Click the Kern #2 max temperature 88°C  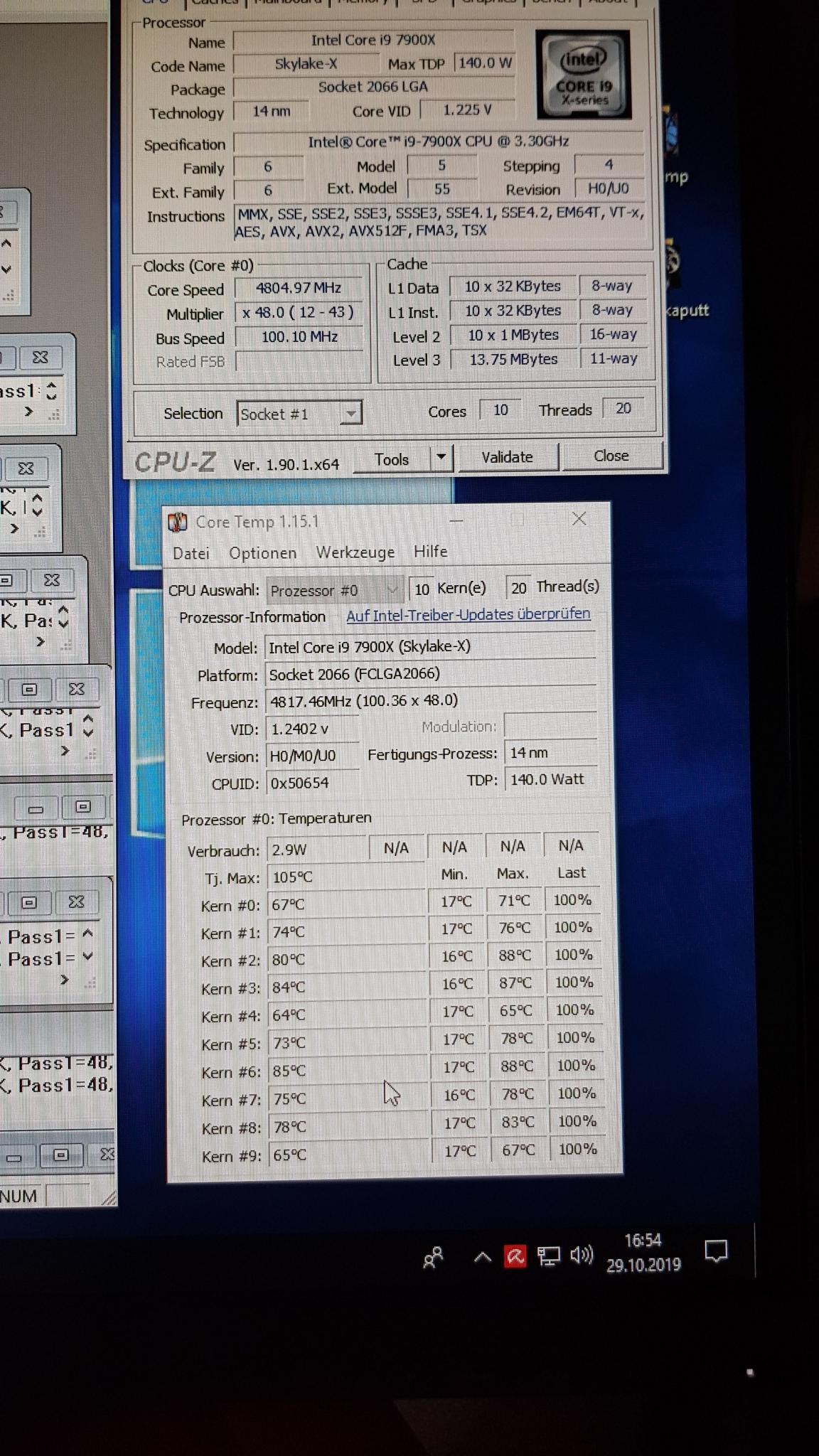coord(515,955)
